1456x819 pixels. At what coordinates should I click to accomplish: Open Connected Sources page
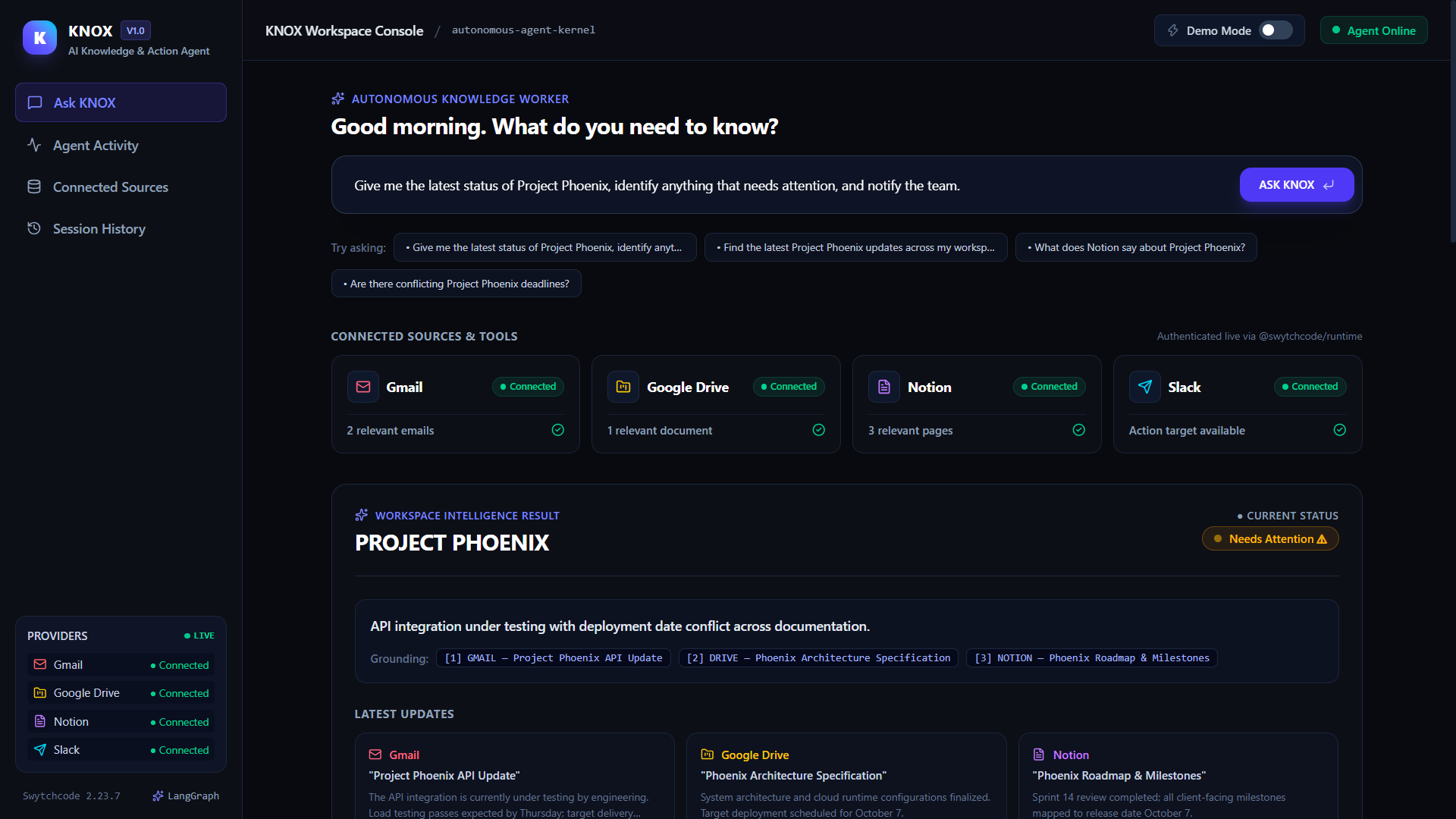pyautogui.click(x=121, y=187)
